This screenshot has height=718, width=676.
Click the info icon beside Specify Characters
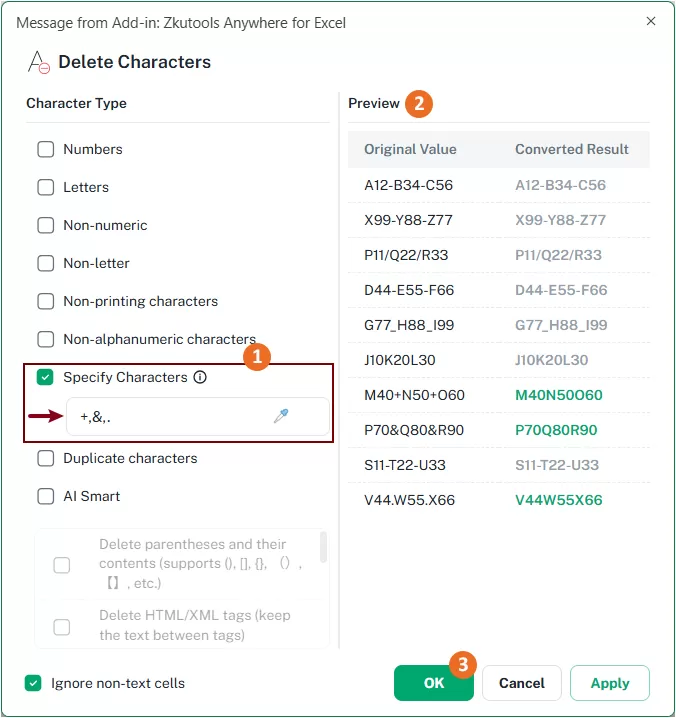click(200, 377)
